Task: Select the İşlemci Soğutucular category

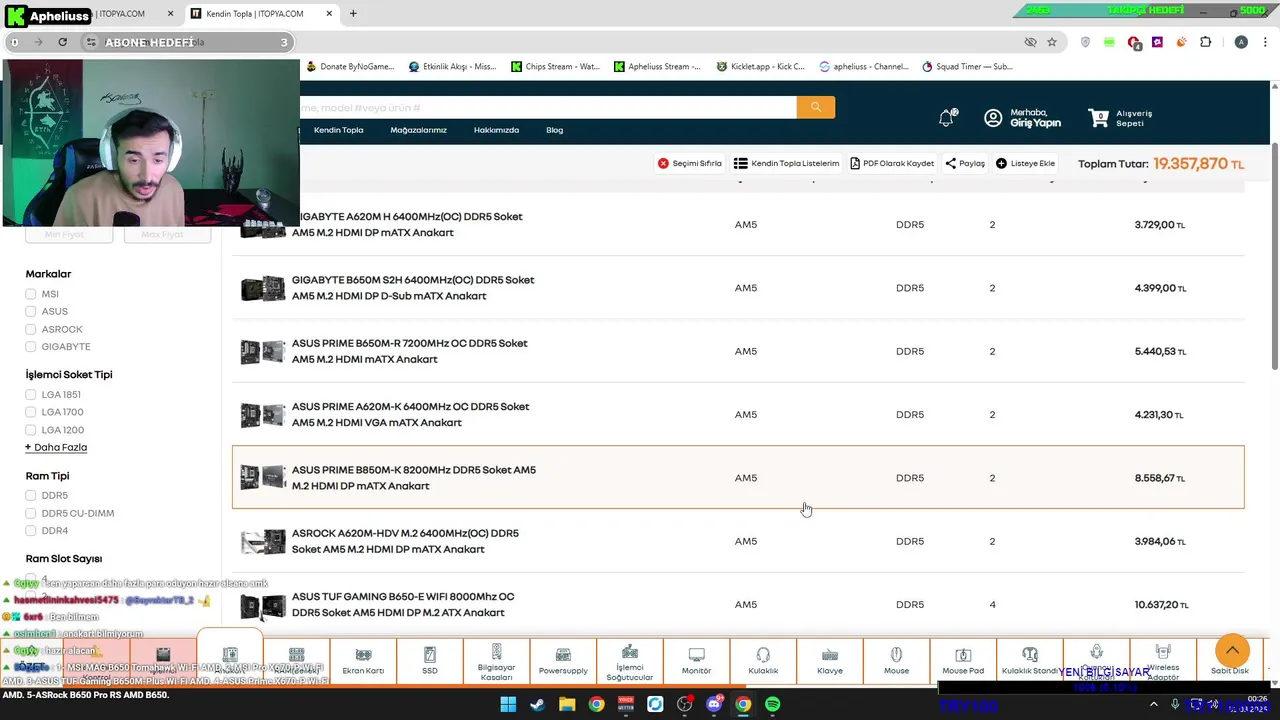Action: [630, 661]
